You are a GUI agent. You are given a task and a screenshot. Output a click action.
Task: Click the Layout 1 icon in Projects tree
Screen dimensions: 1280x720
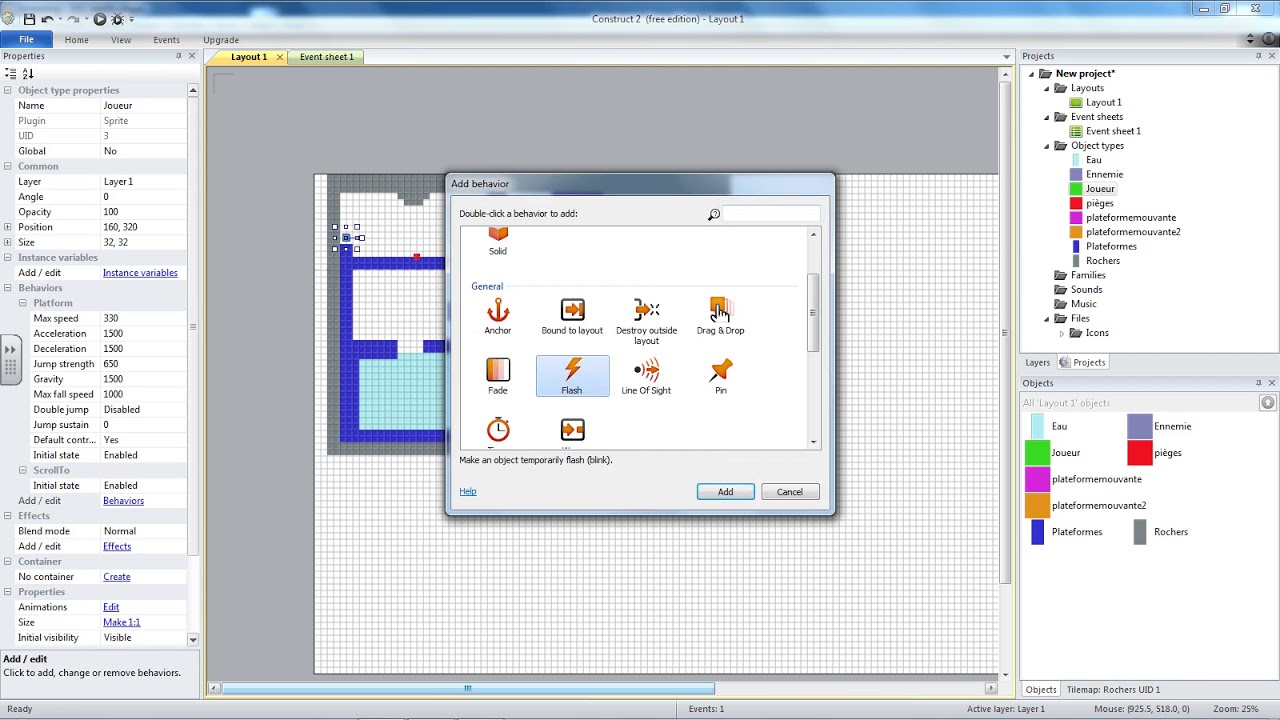[1076, 102]
